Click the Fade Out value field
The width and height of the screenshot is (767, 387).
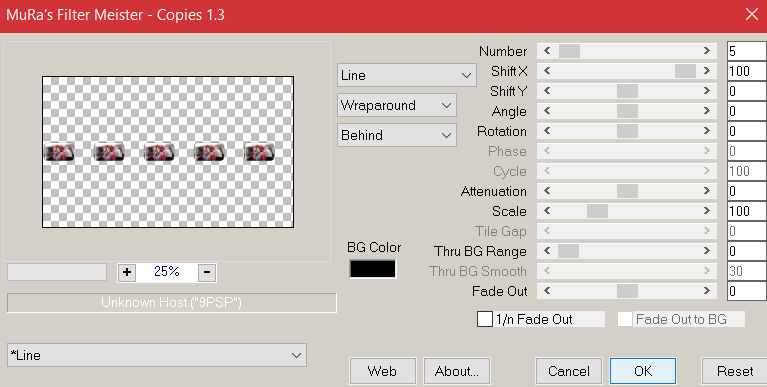coord(747,291)
